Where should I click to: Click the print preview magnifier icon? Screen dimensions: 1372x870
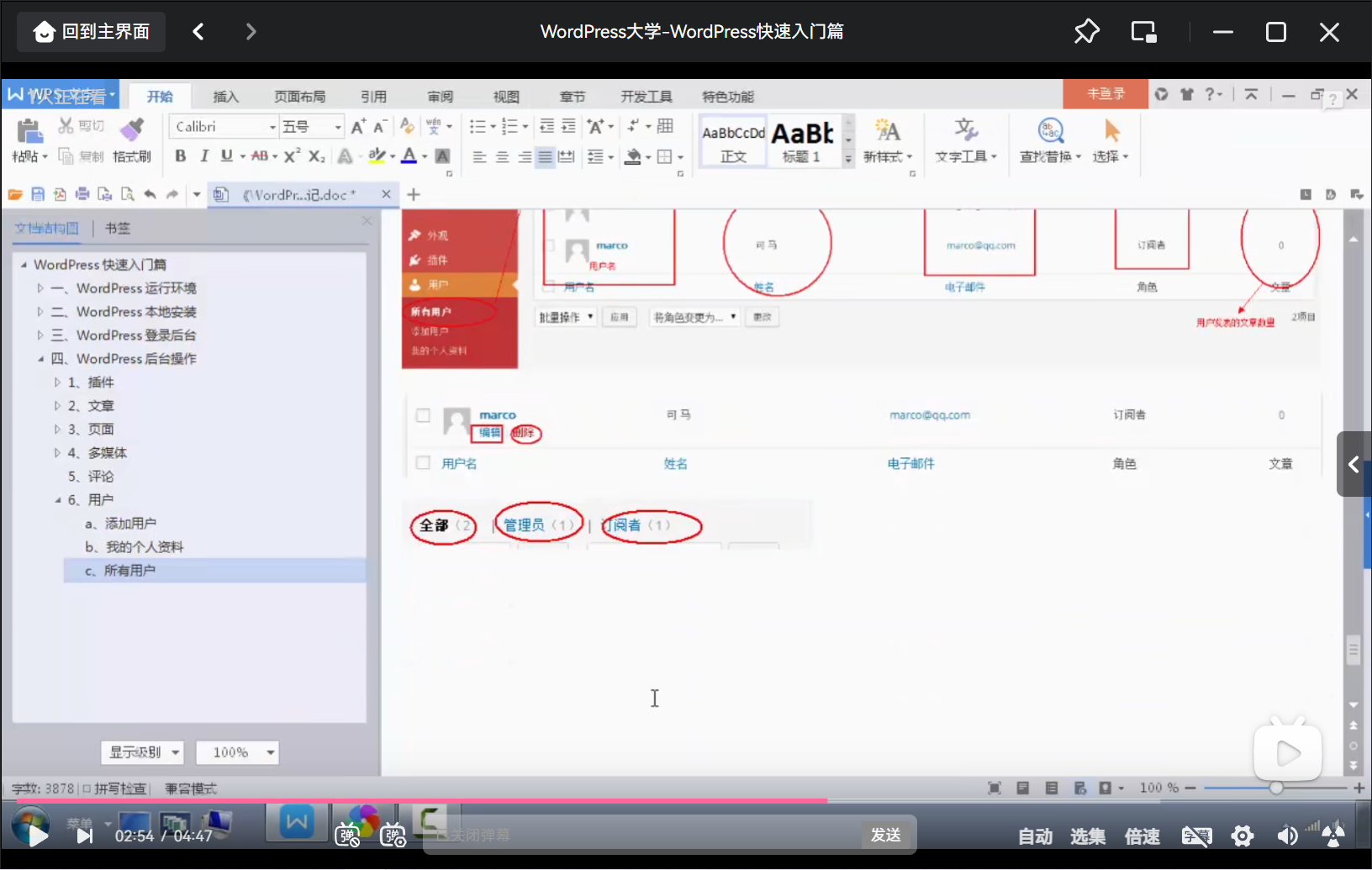coord(128,194)
